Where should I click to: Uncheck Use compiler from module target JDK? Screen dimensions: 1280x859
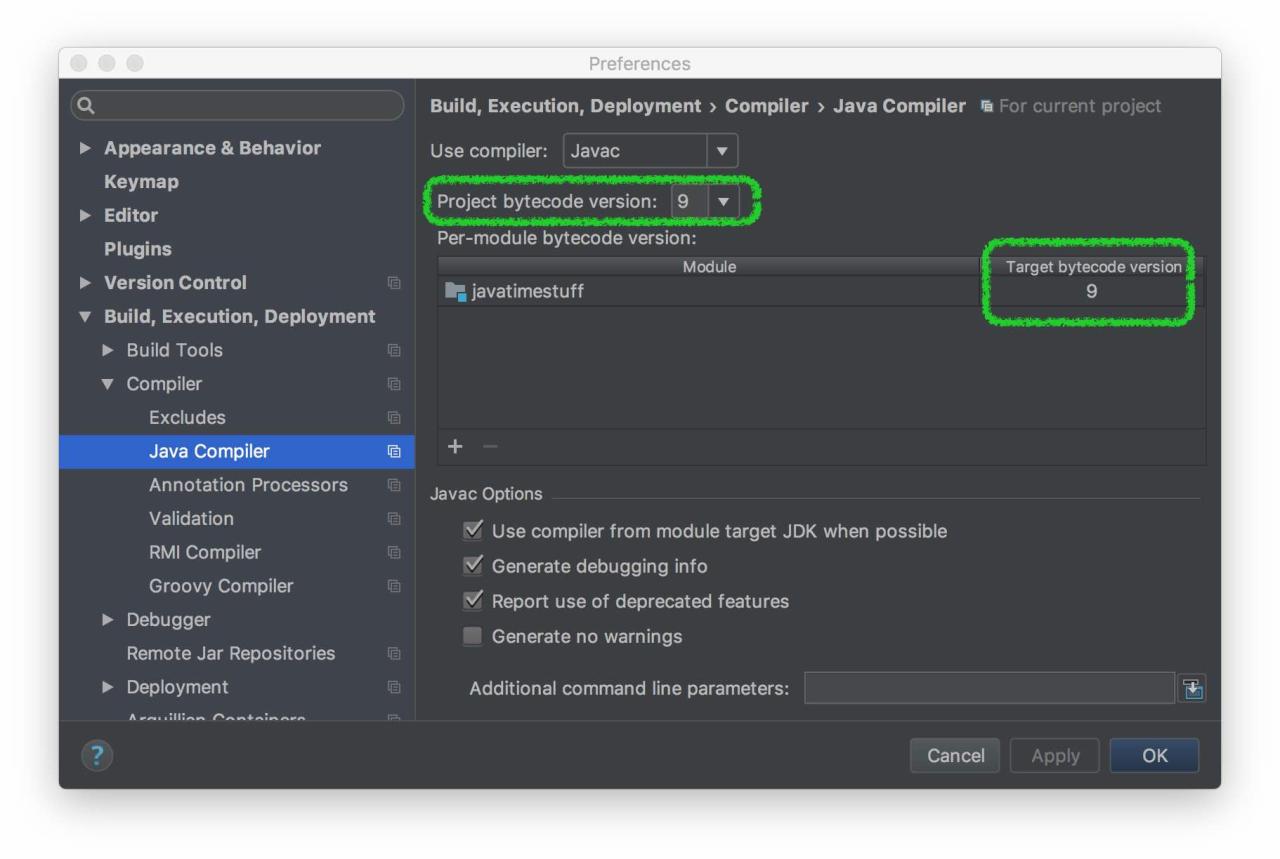[473, 531]
